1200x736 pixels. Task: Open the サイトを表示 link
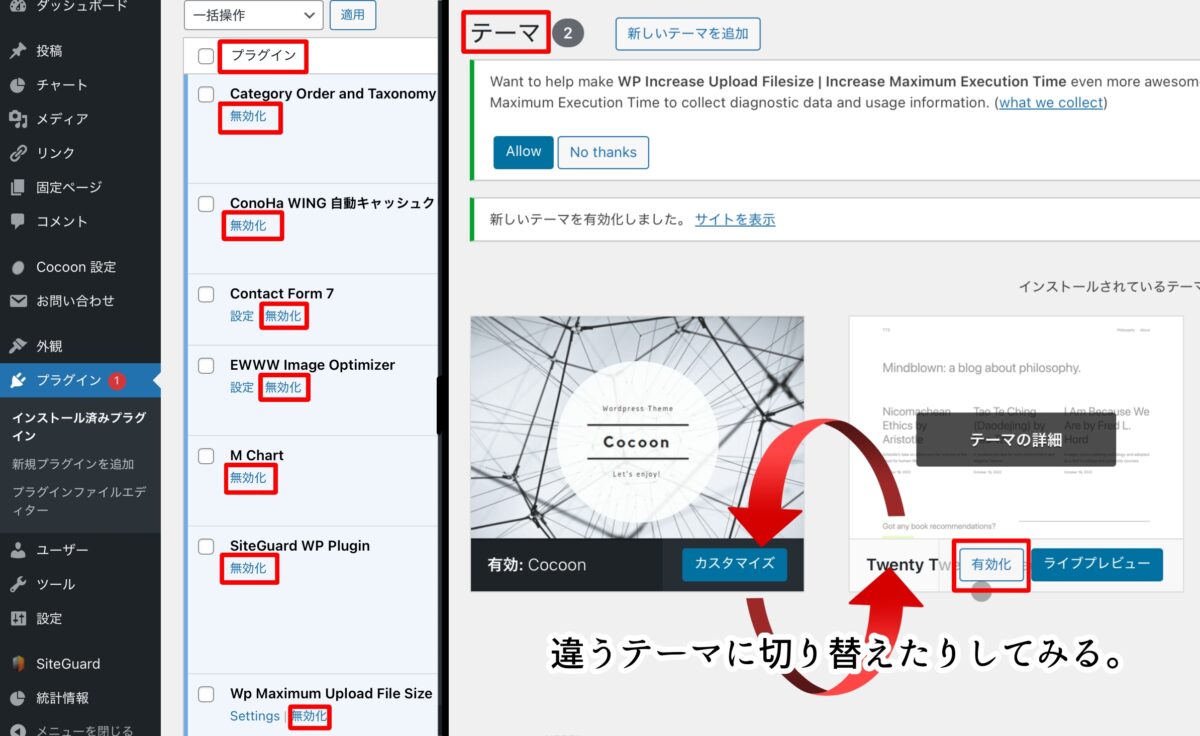pyautogui.click(x=735, y=220)
